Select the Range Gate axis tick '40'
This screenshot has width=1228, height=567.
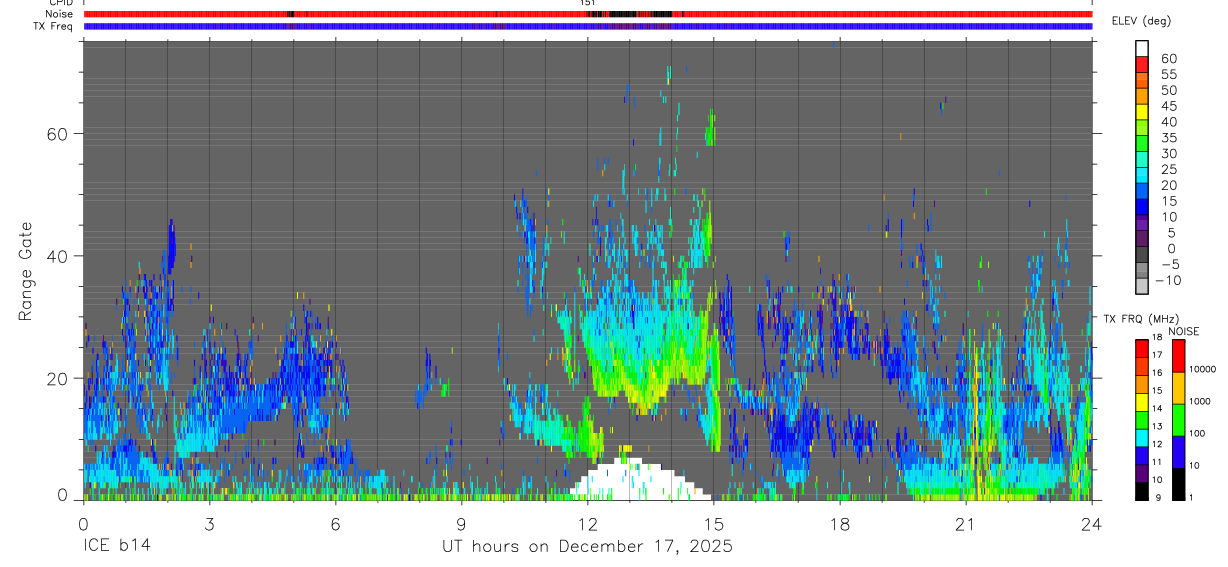click(56, 256)
